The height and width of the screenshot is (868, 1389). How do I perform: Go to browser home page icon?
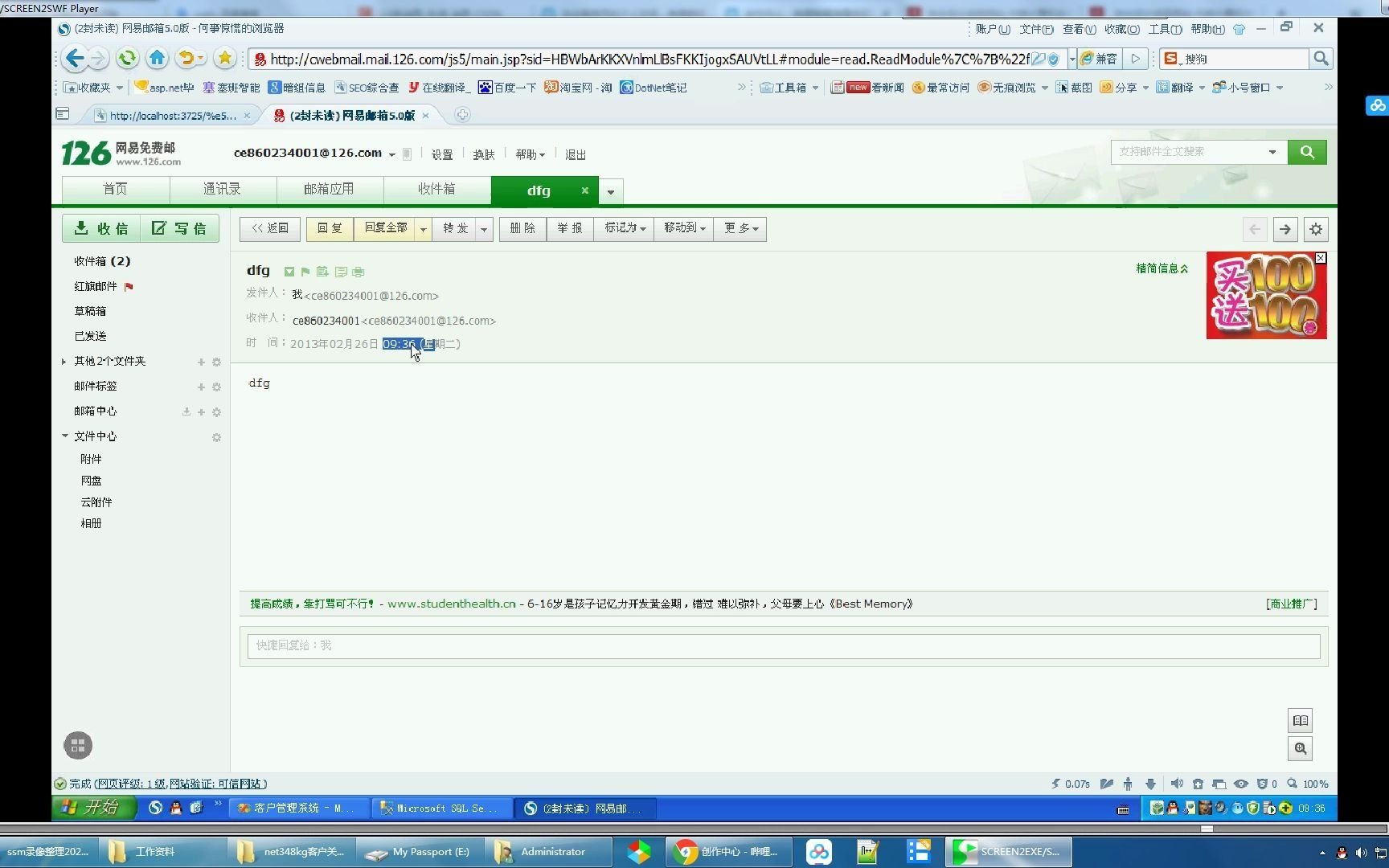[x=157, y=58]
